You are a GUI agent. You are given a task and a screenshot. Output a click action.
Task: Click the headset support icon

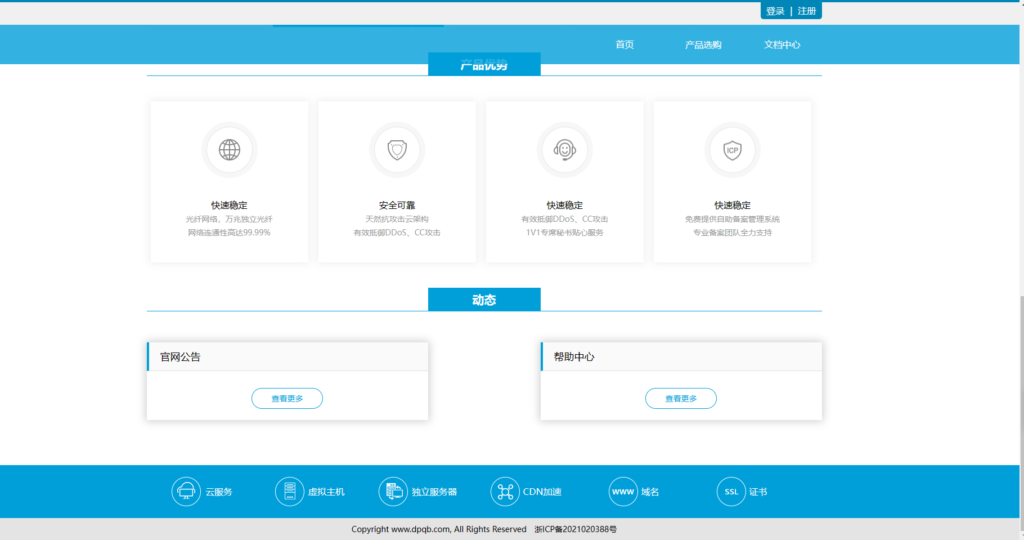click(565, 150)
